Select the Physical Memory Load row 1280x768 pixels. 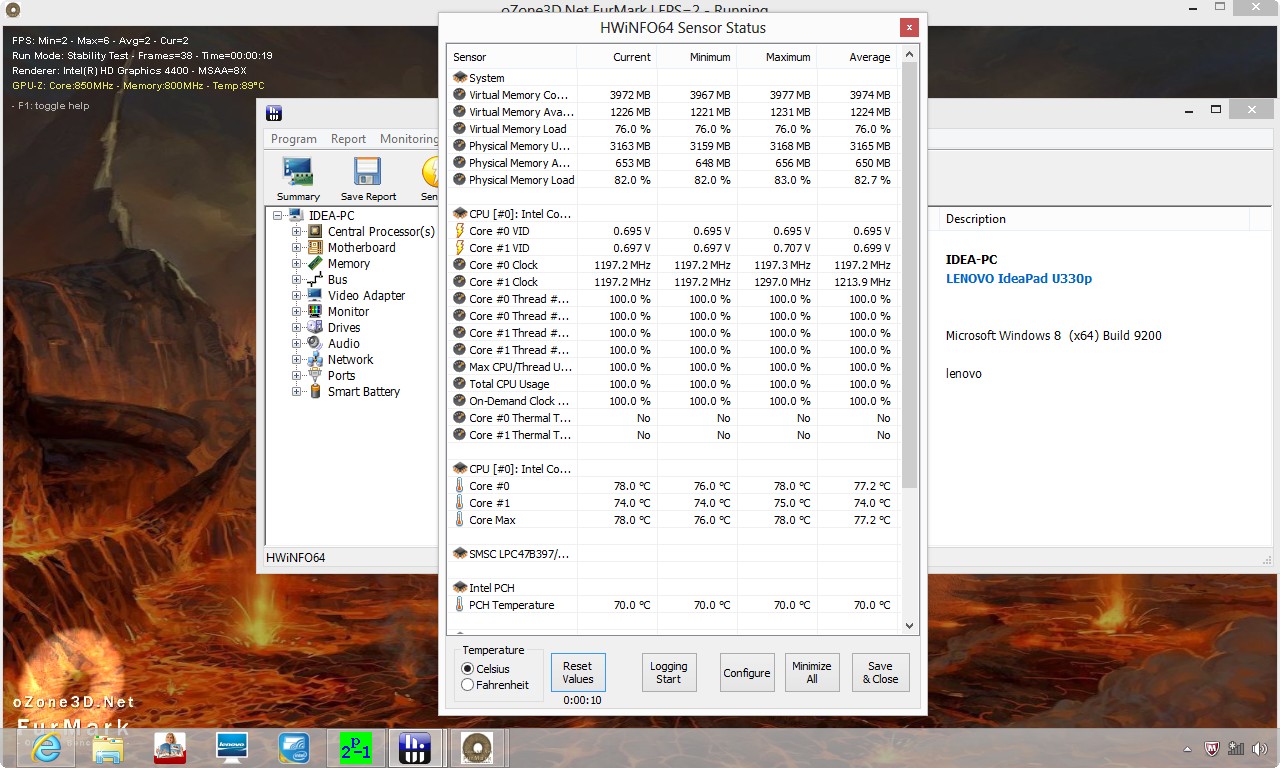[672, 180]
